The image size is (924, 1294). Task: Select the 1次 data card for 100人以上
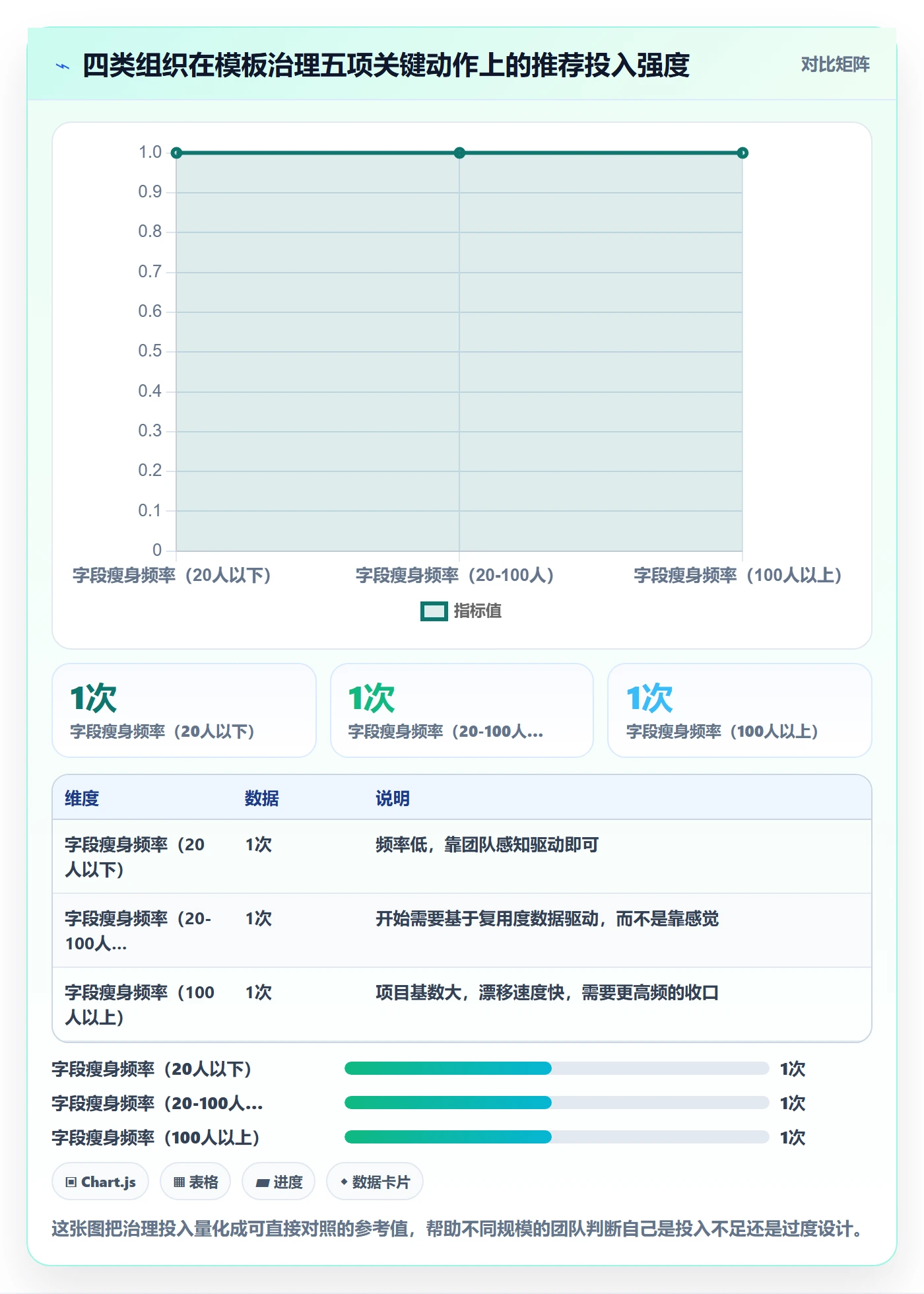tap(740, 710)
